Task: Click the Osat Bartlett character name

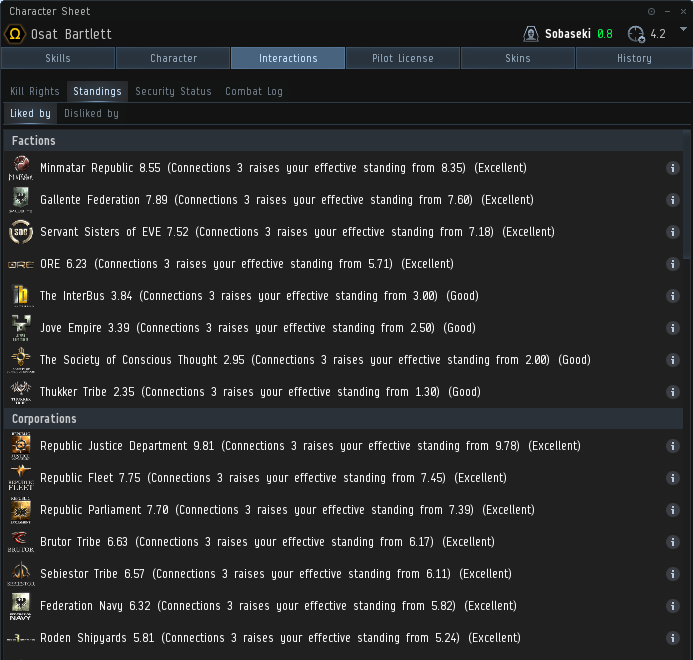Action: click(71, 34)
